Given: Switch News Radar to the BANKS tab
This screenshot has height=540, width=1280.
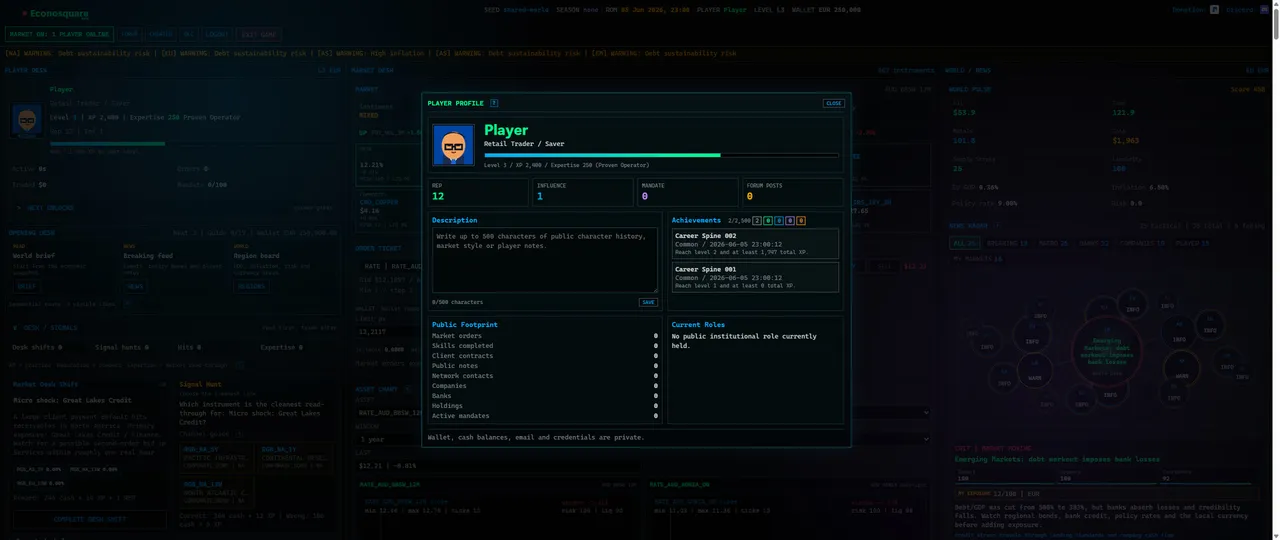Looking at the screenshot, I should pos(1094,243).
